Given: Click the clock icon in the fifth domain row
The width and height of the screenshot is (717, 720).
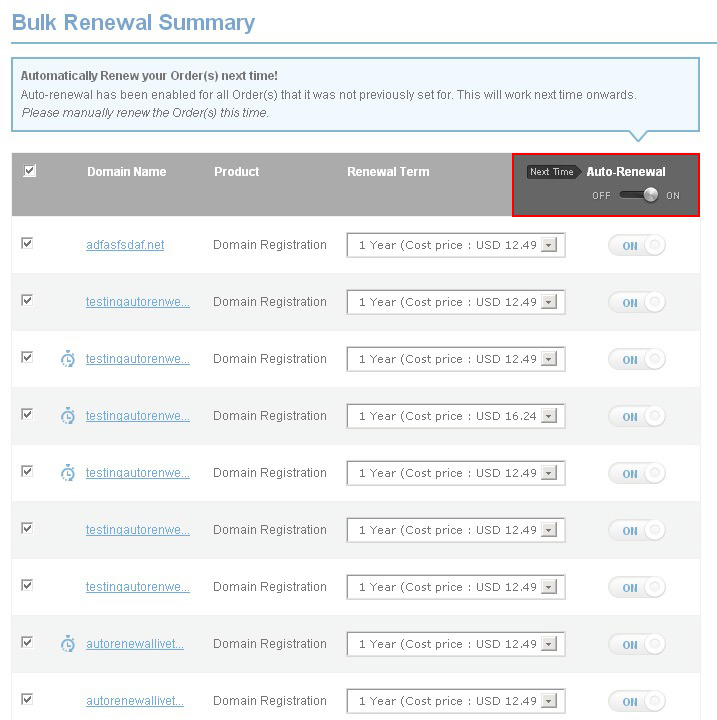Looking at the screenshot, I should coord(67,473).
